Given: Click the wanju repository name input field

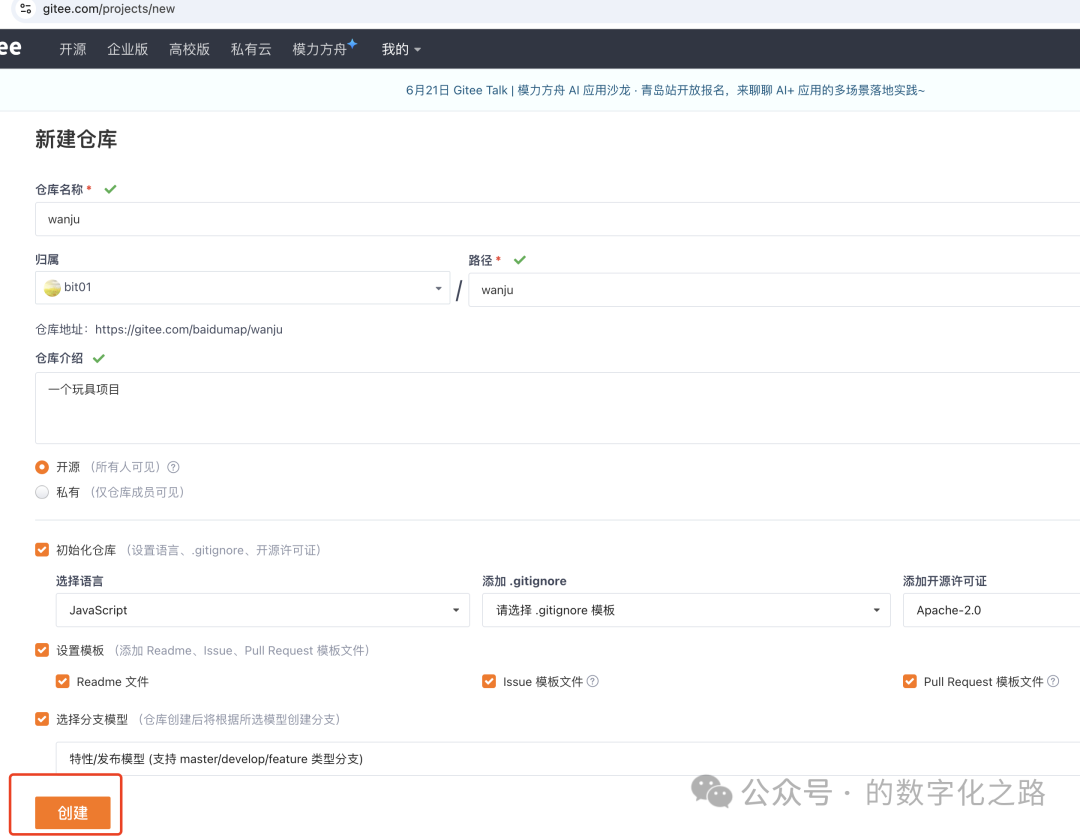Looking at the screenshot, I should point(300,219).
